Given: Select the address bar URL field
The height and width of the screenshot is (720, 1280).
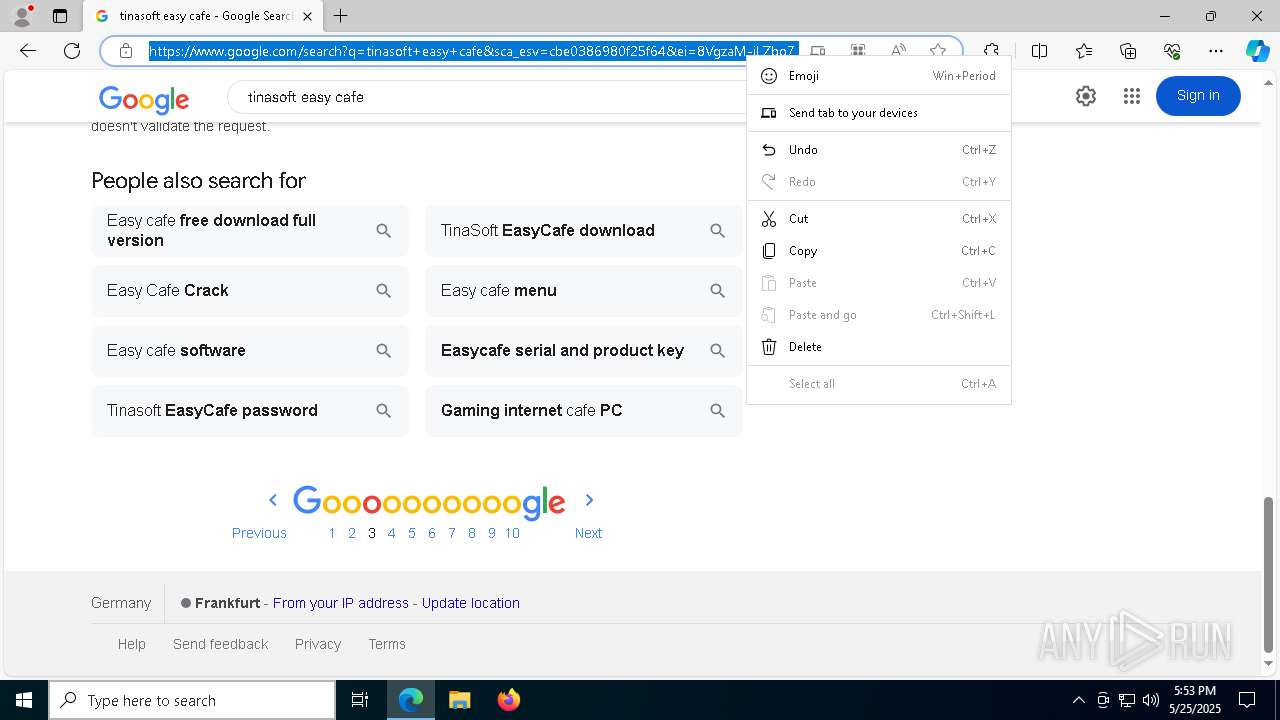Looking at the screenshot, I should pos(473,51).
